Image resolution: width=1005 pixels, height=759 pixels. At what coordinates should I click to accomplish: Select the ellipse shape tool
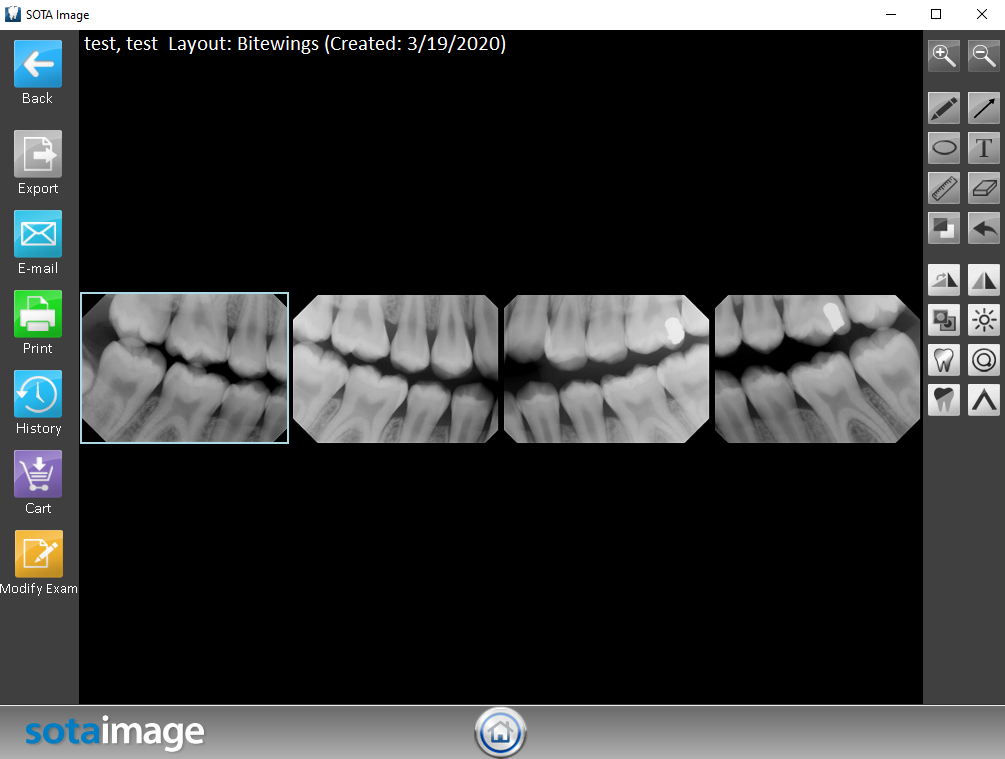point(944,149)
